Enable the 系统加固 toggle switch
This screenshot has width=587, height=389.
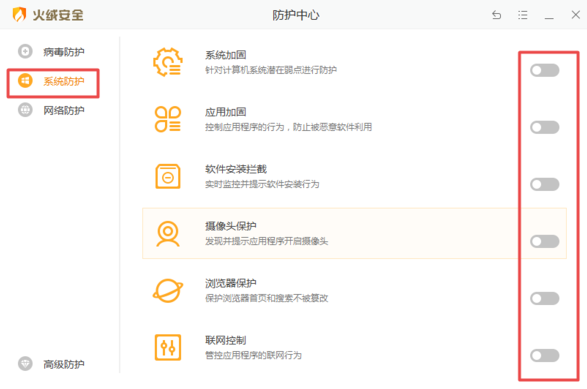pyautogui.click(x=545, y=70)
